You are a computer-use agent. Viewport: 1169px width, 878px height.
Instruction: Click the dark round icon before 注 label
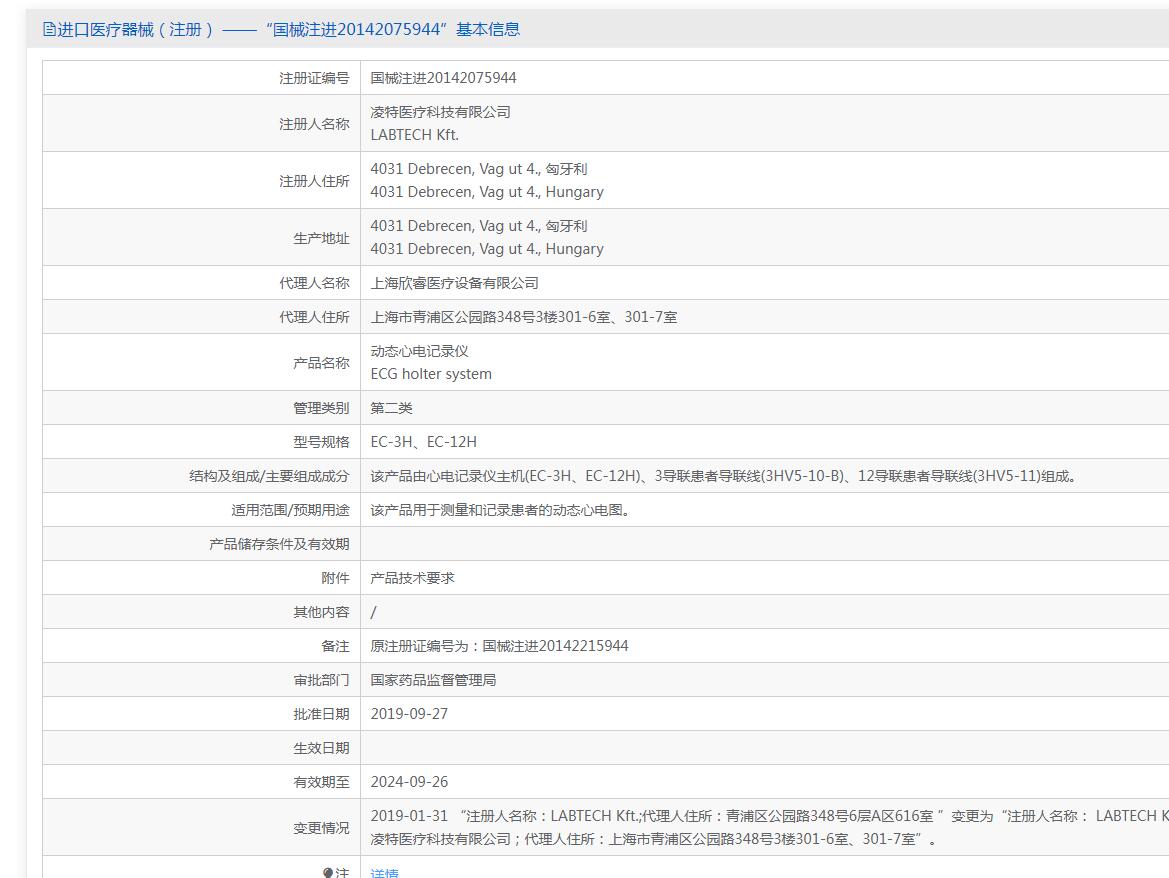click(x=327, y=872)
